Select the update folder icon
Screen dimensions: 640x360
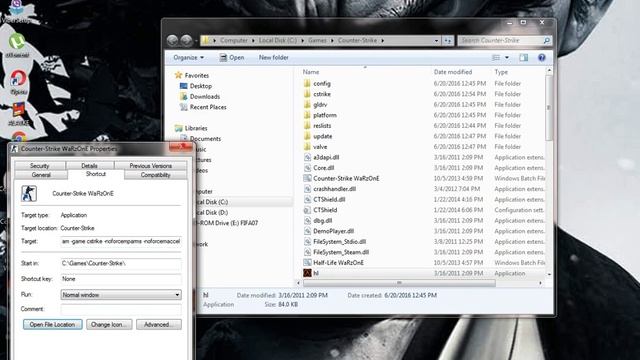pyautogui.click(x=307, y=136)
